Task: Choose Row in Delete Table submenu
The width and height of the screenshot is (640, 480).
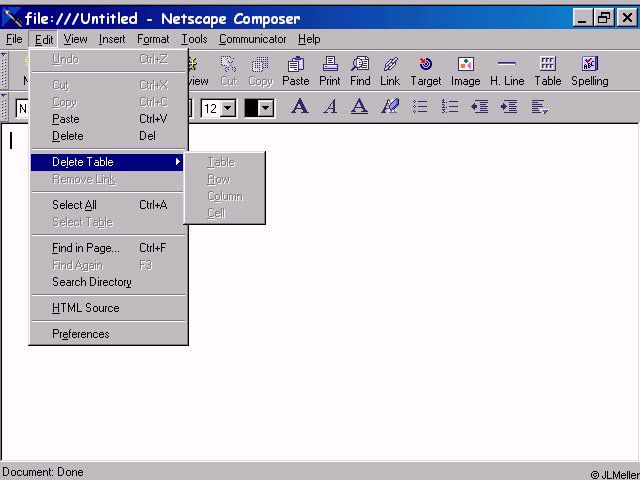Action: [x=225, y=179]
